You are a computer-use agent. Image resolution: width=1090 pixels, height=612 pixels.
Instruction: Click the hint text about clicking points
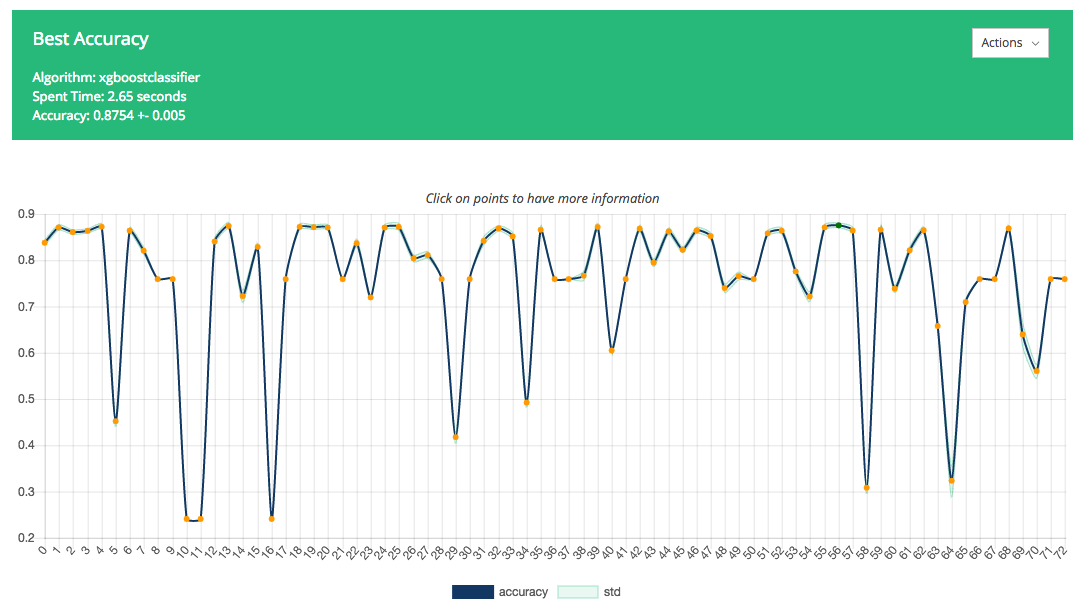[x=545, y=198]
